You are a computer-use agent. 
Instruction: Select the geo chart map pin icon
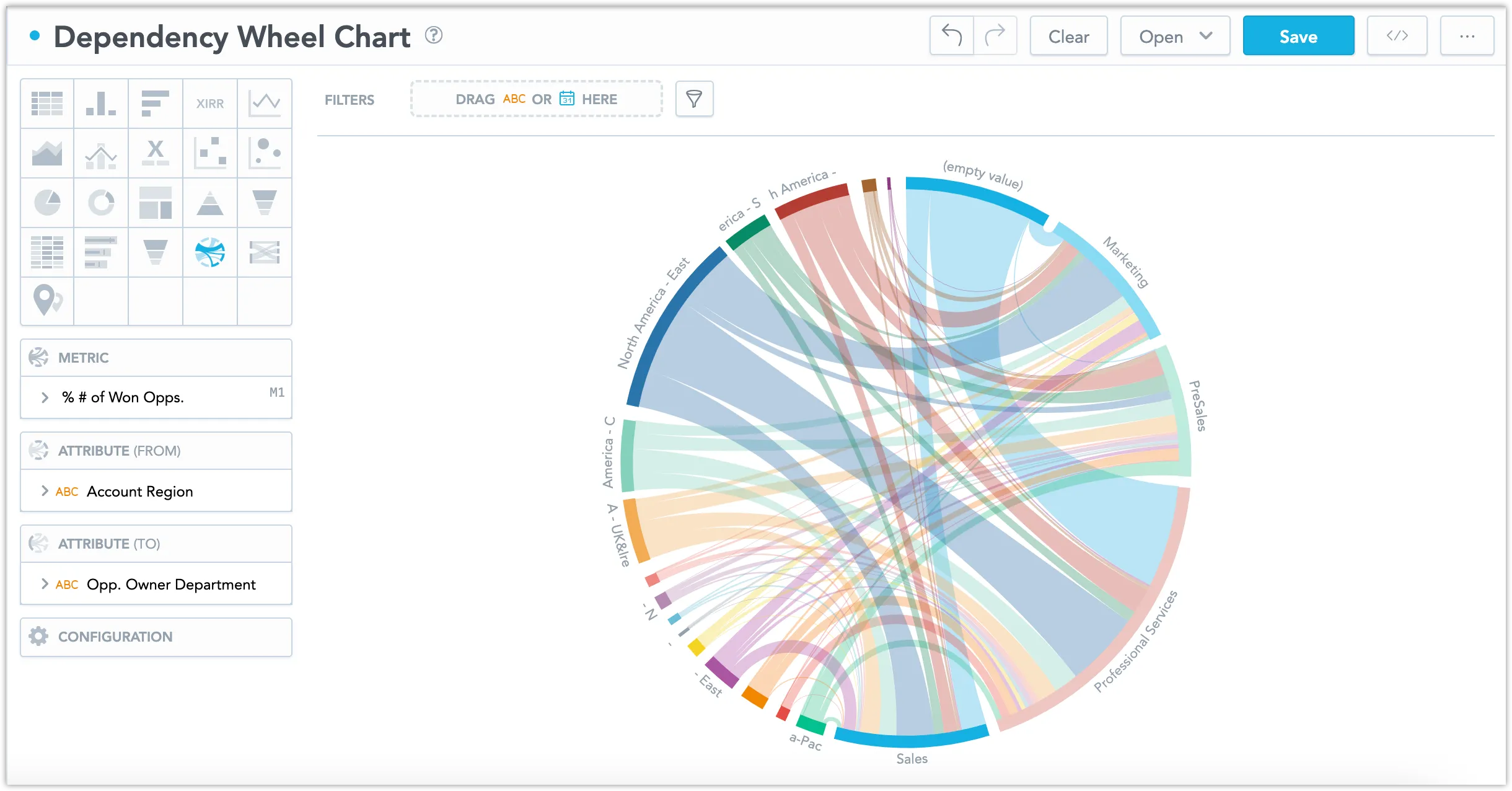tap(47, 302)
